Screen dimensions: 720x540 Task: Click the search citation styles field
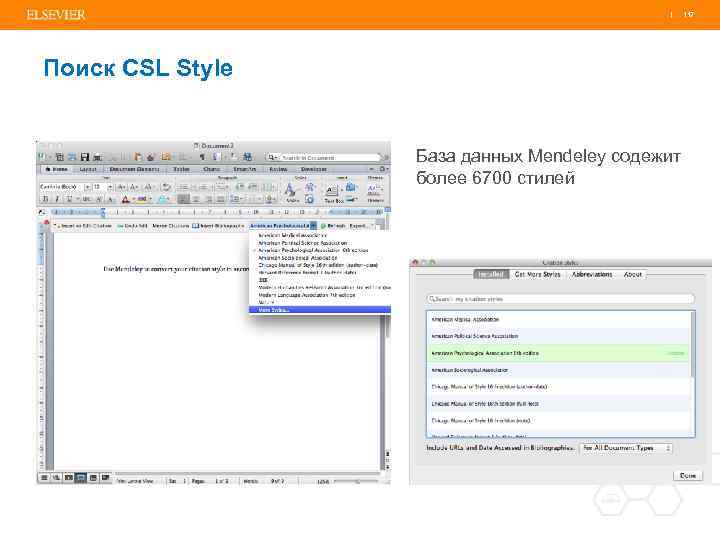pyautogui.click(x=560, y=299)
